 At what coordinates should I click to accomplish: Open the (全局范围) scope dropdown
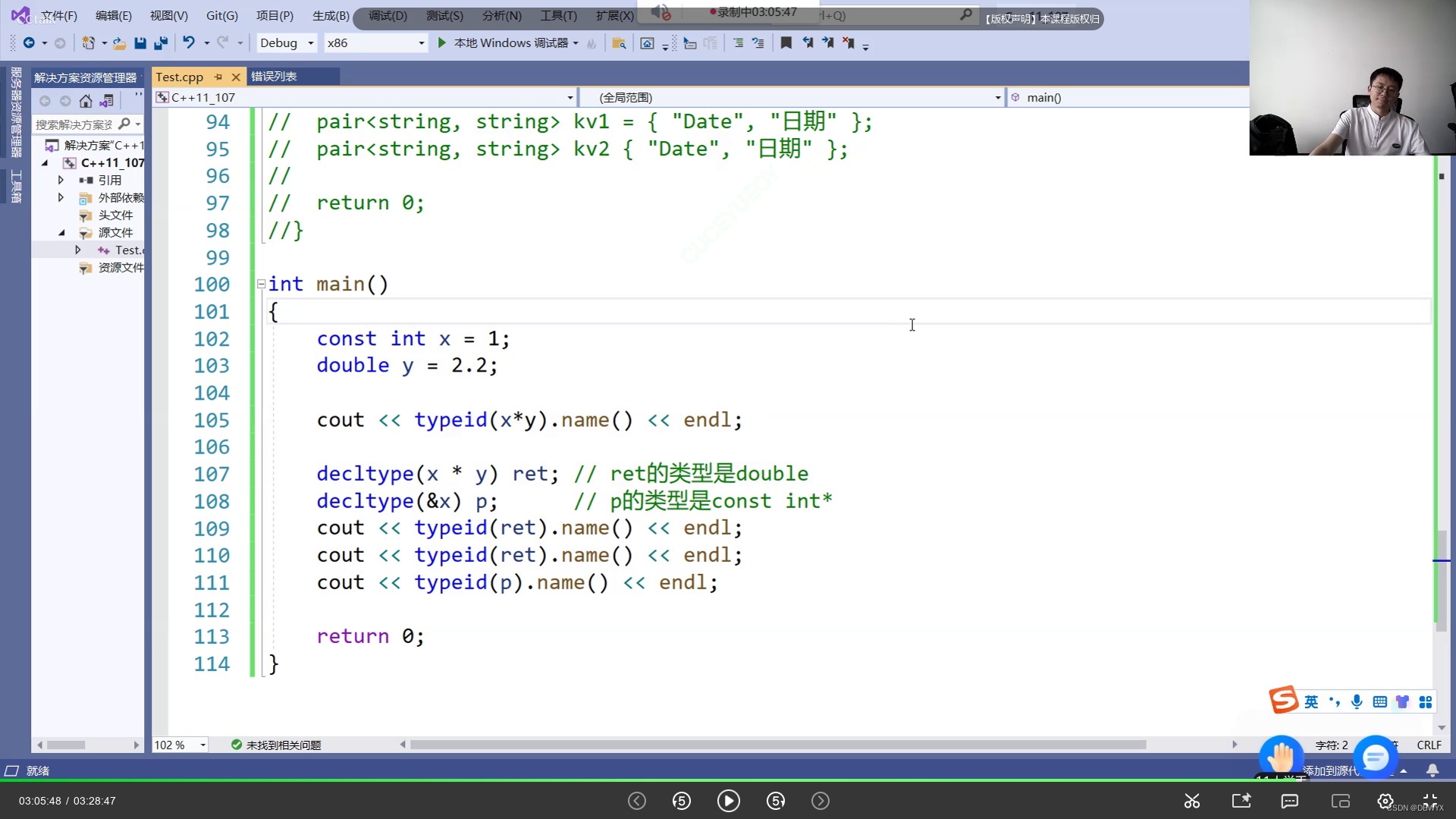click(996, 97)
